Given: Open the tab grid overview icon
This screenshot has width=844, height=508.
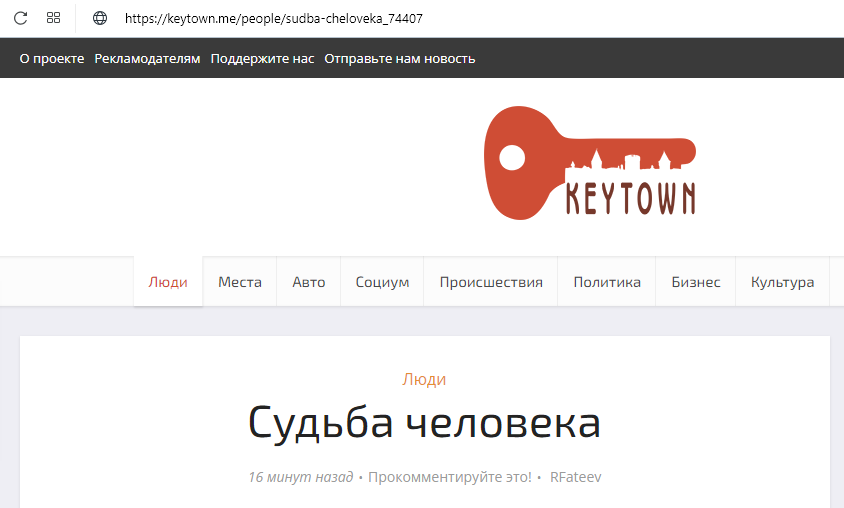Looking at the screenshot, I should 54,18.
